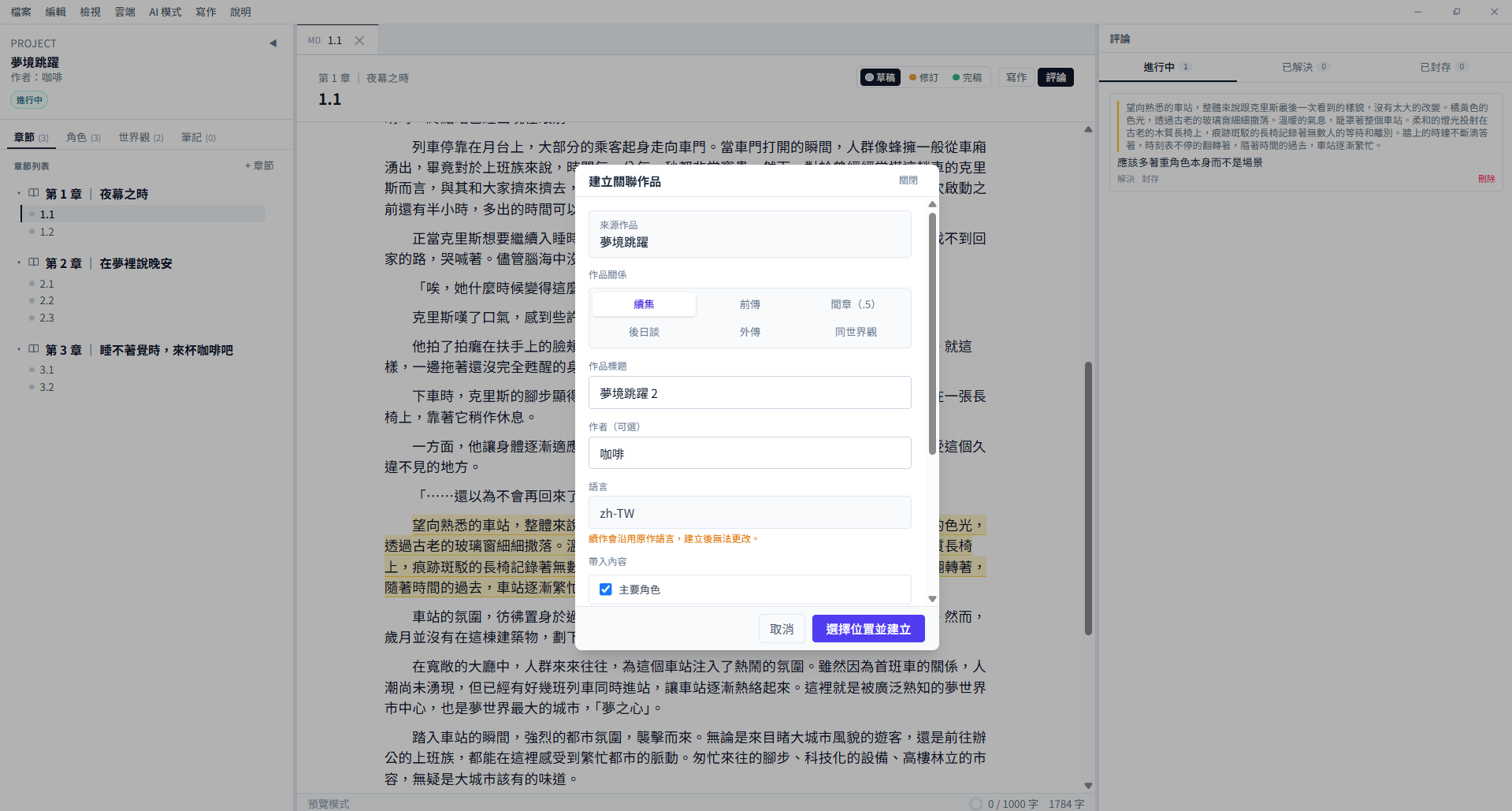Viewport: 1512px width, 811px height.
Task: Open the 檔案 menu
Action: pyautogui.click(x=21, y=12)
